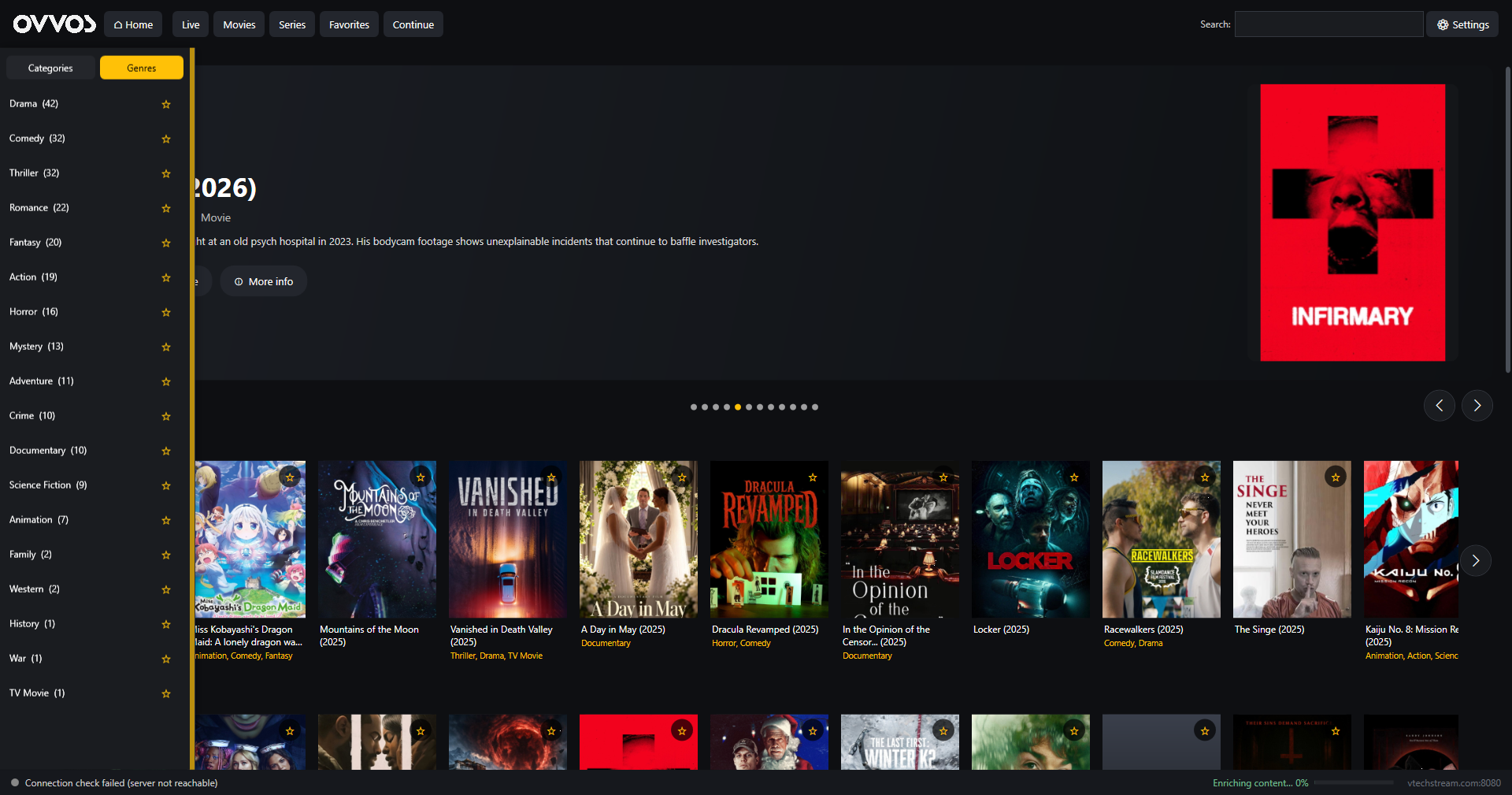Viewport: 1512px width, 795px height.
Task: Star The Singe poster
Action: tap(1336, 477)
